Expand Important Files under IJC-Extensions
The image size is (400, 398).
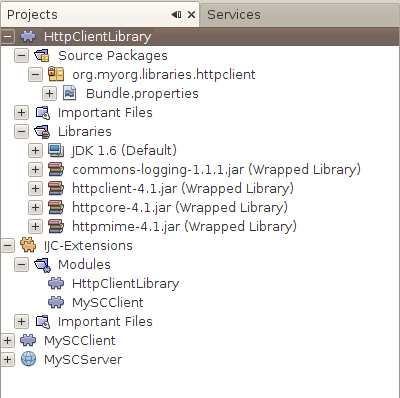click(x=21, y=322)
